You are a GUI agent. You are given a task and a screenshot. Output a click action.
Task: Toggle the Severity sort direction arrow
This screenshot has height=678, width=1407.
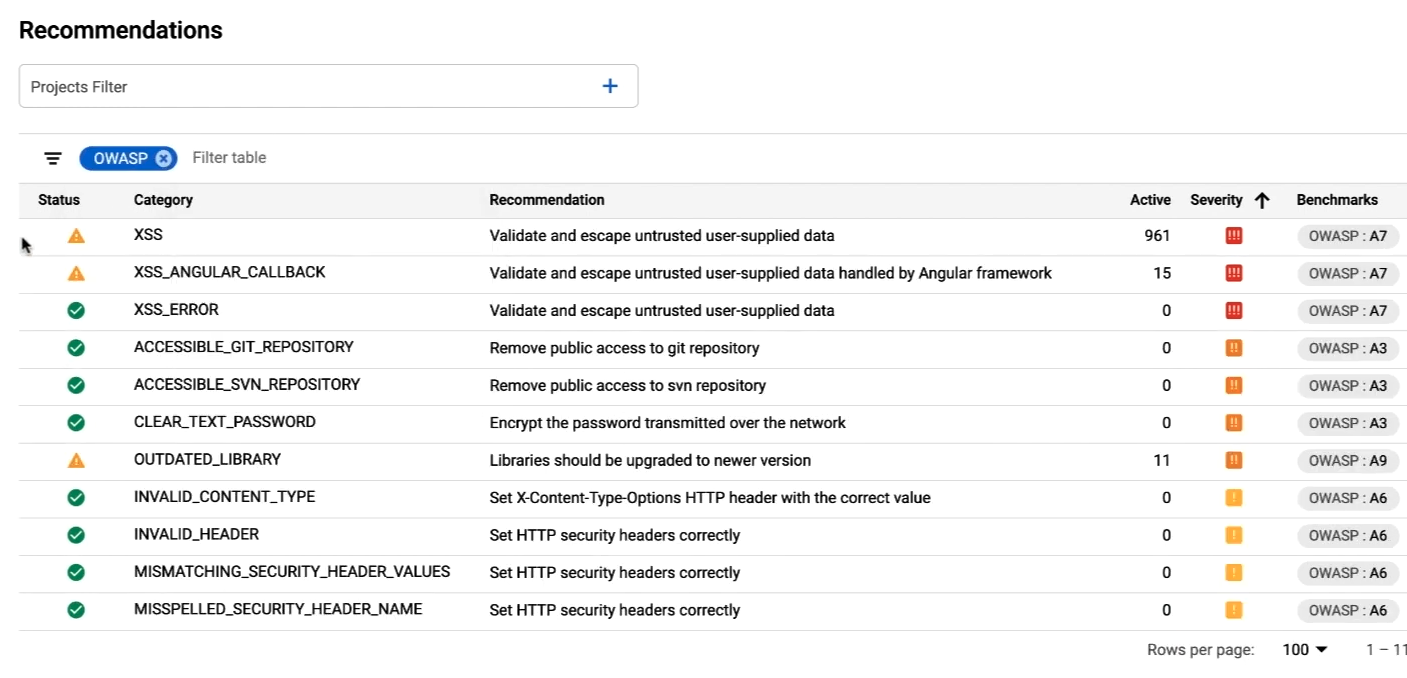point(1262,200)
